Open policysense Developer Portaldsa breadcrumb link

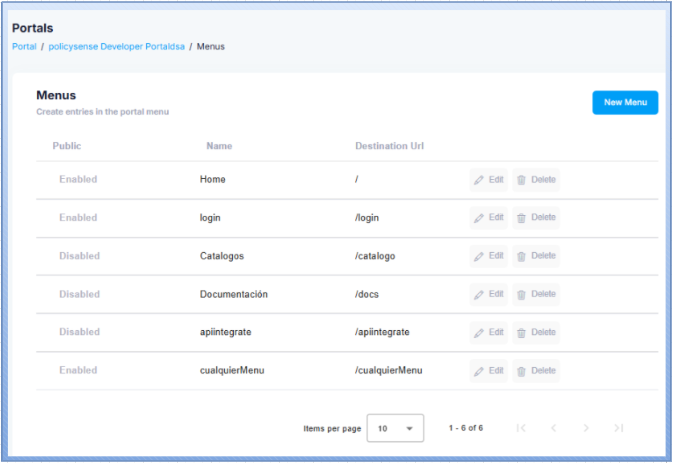(x=116, y=47)
